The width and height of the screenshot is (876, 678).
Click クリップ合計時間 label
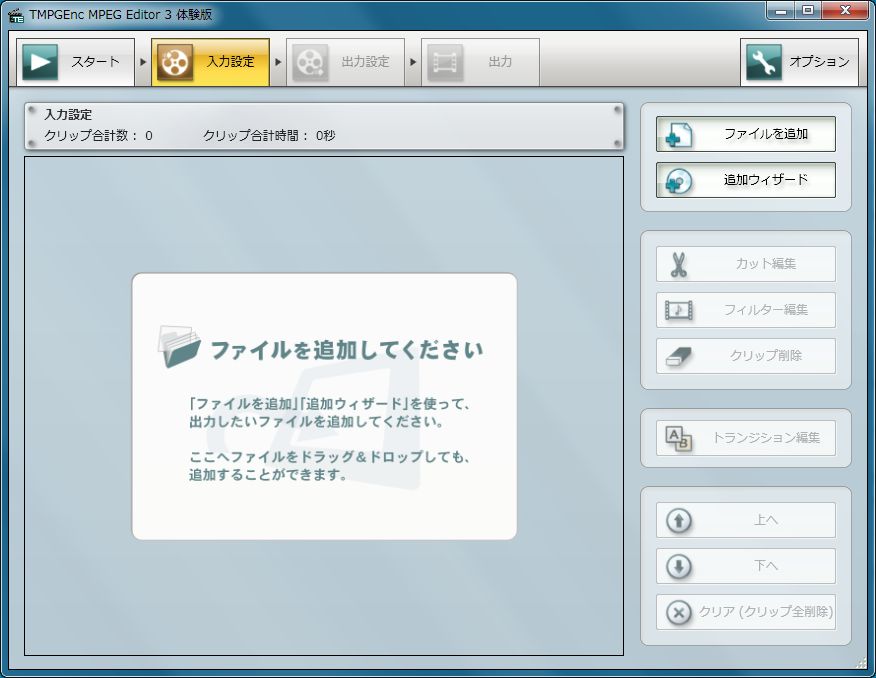256,136
